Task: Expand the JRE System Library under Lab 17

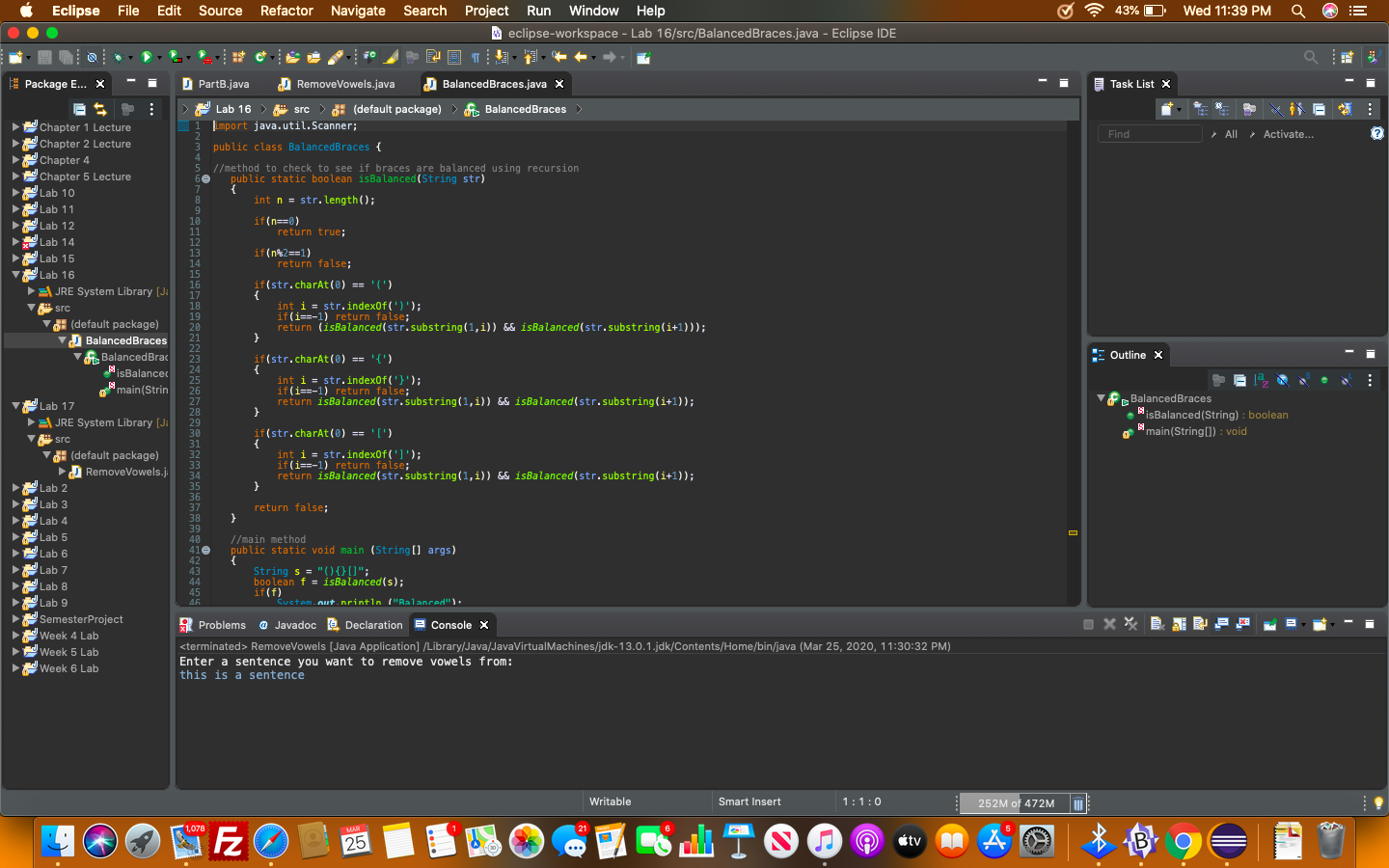Action: click(x=32, y=422)
